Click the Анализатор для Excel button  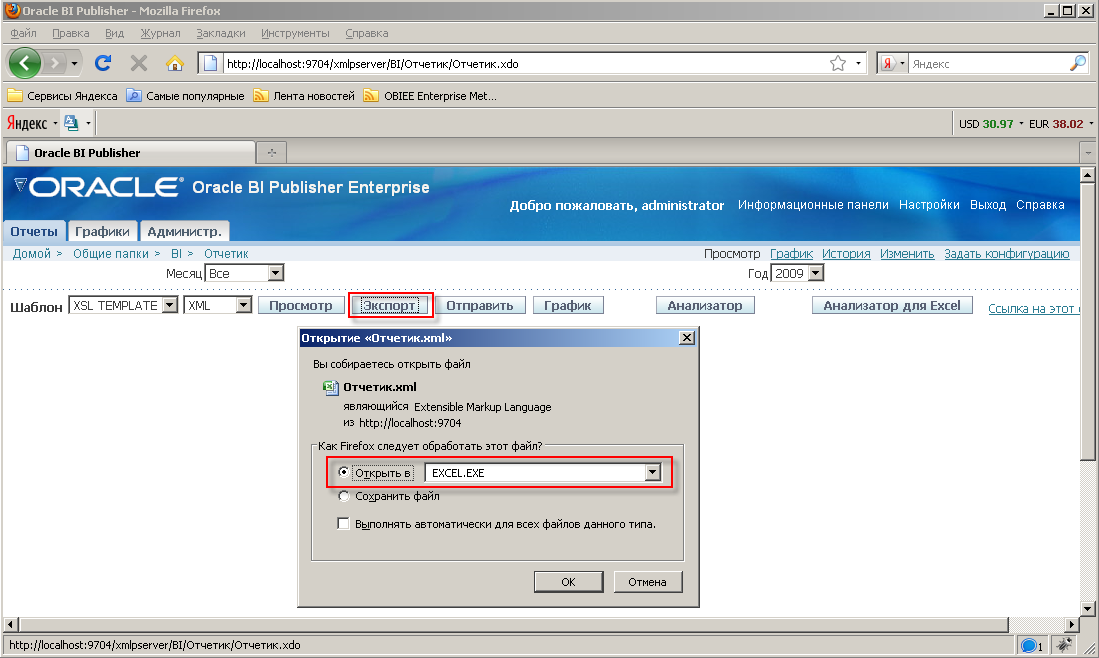click(x=892, y=305)
